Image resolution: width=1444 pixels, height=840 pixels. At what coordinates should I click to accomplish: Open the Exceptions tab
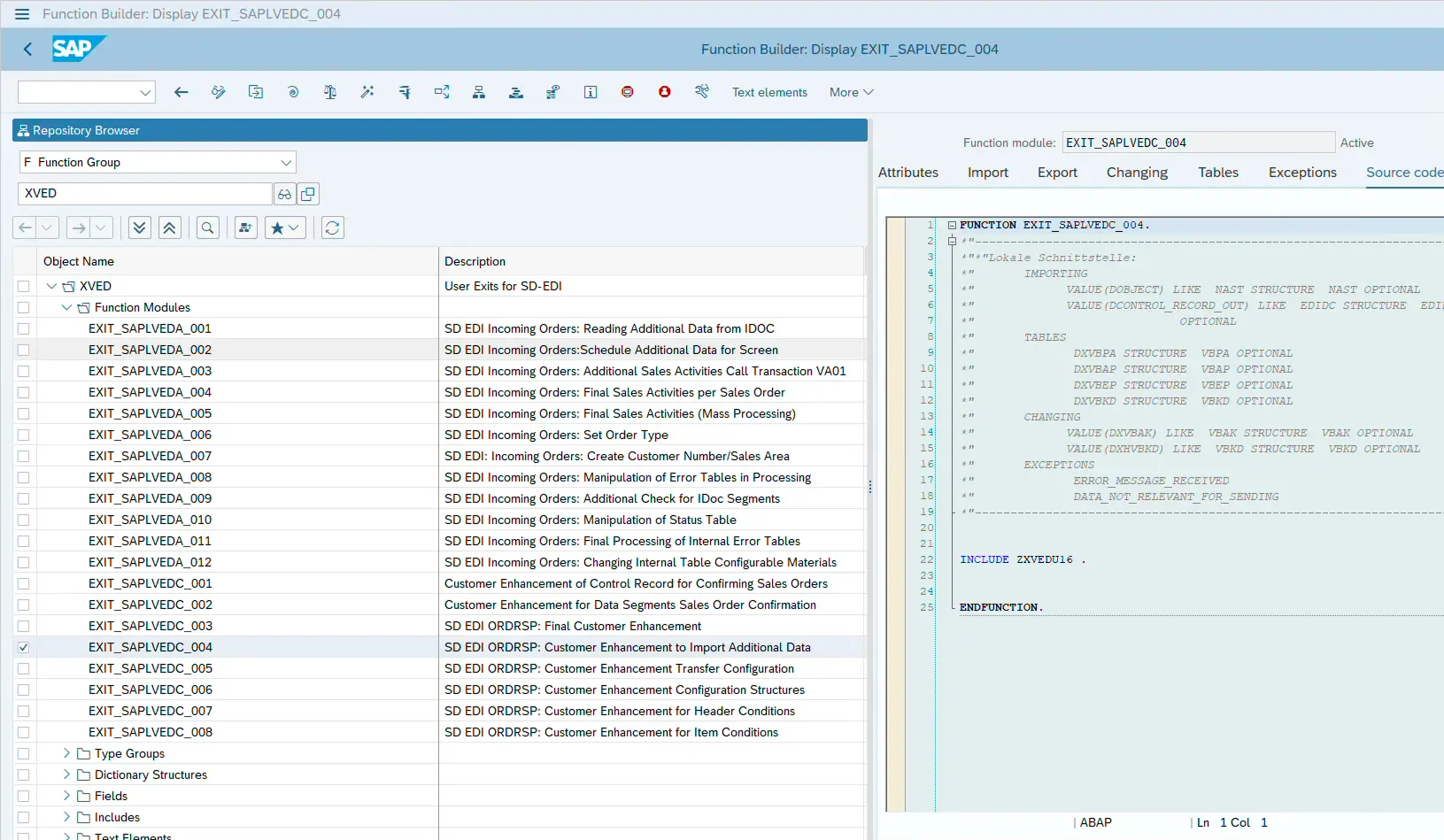pyautogui.click(x=1301, y=173)
